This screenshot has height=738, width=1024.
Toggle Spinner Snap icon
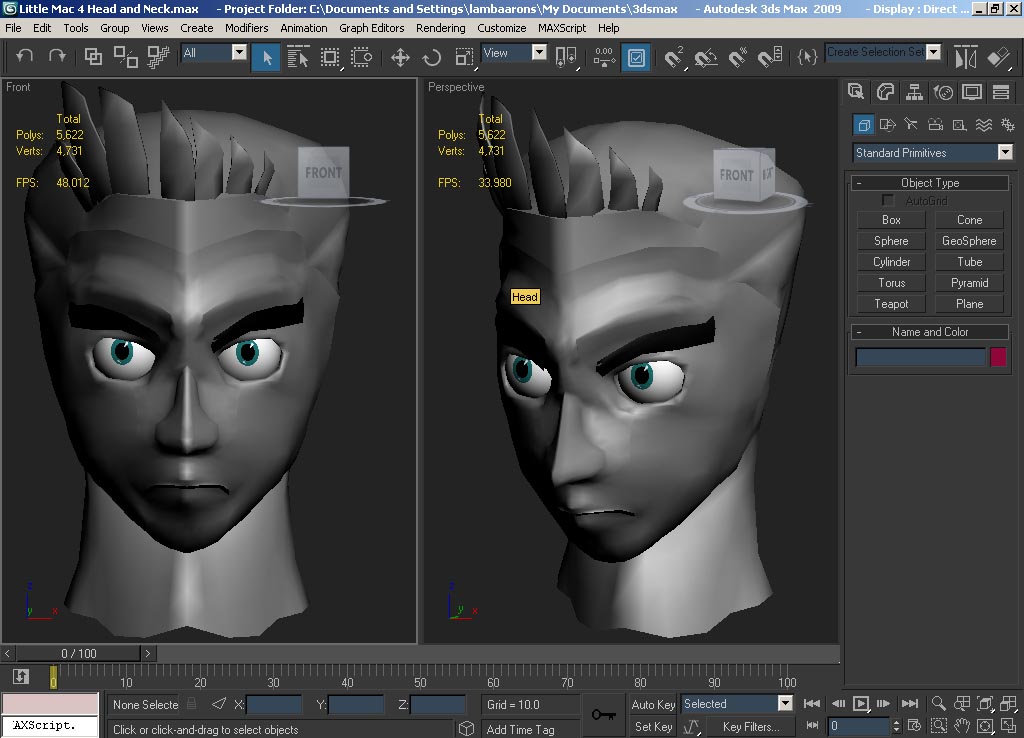pyautogui.click(x=770, y=57)
